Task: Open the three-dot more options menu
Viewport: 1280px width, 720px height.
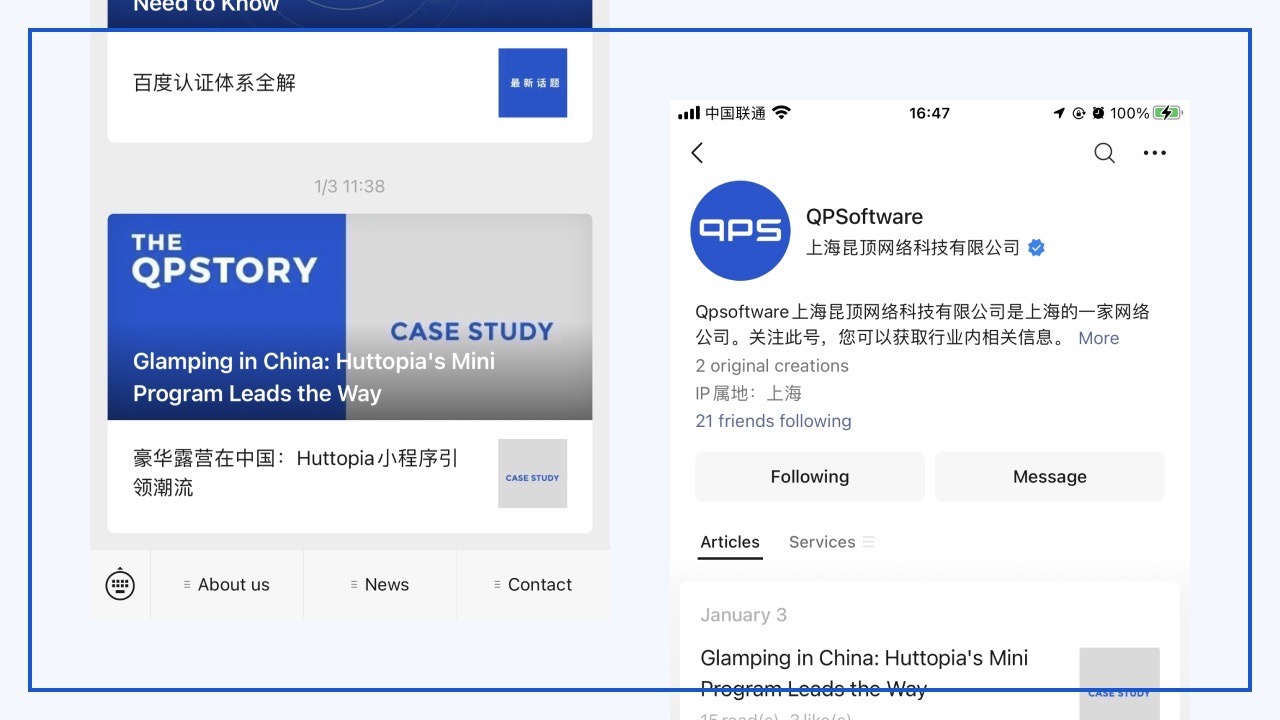Action: 1154,153
